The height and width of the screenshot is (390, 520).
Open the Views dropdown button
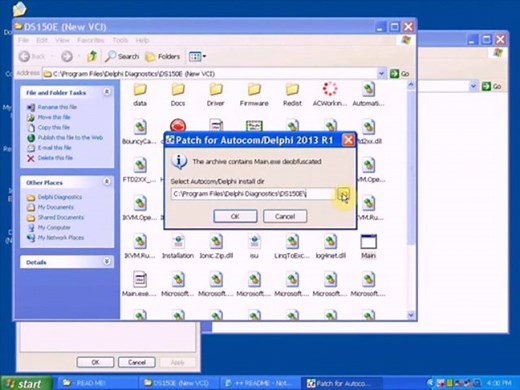tap(197, 57)
